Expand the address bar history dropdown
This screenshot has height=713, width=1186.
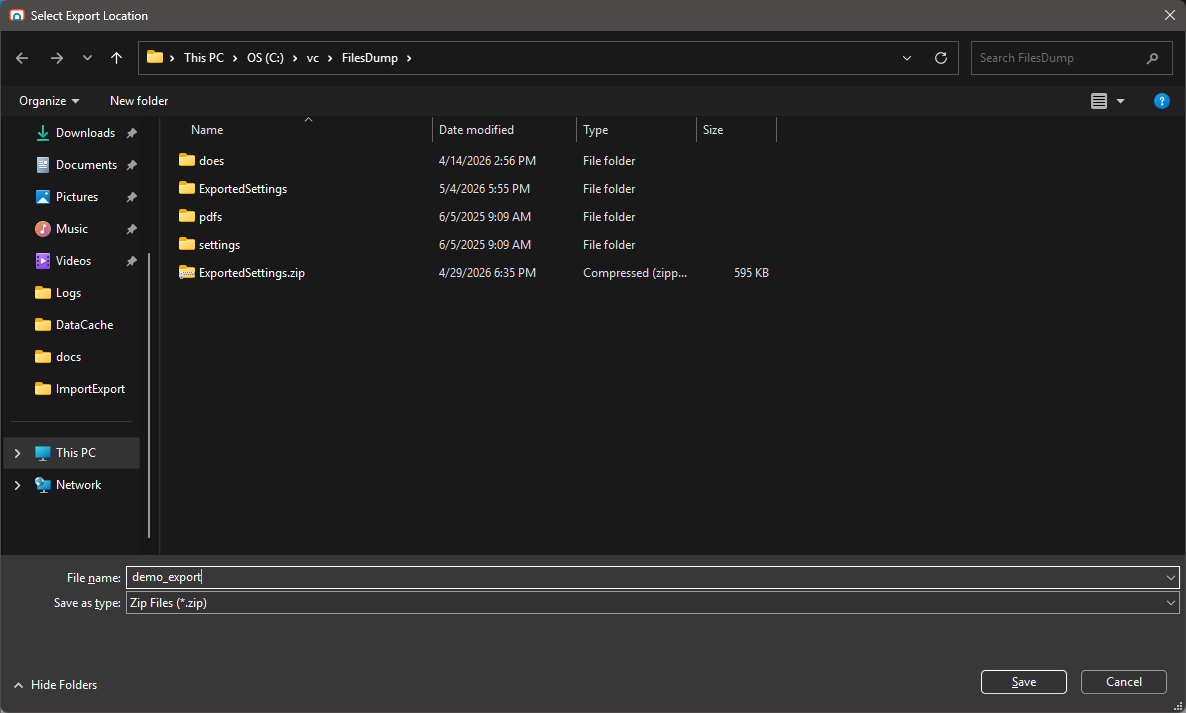pyautogui.click(x=907, y=58)
